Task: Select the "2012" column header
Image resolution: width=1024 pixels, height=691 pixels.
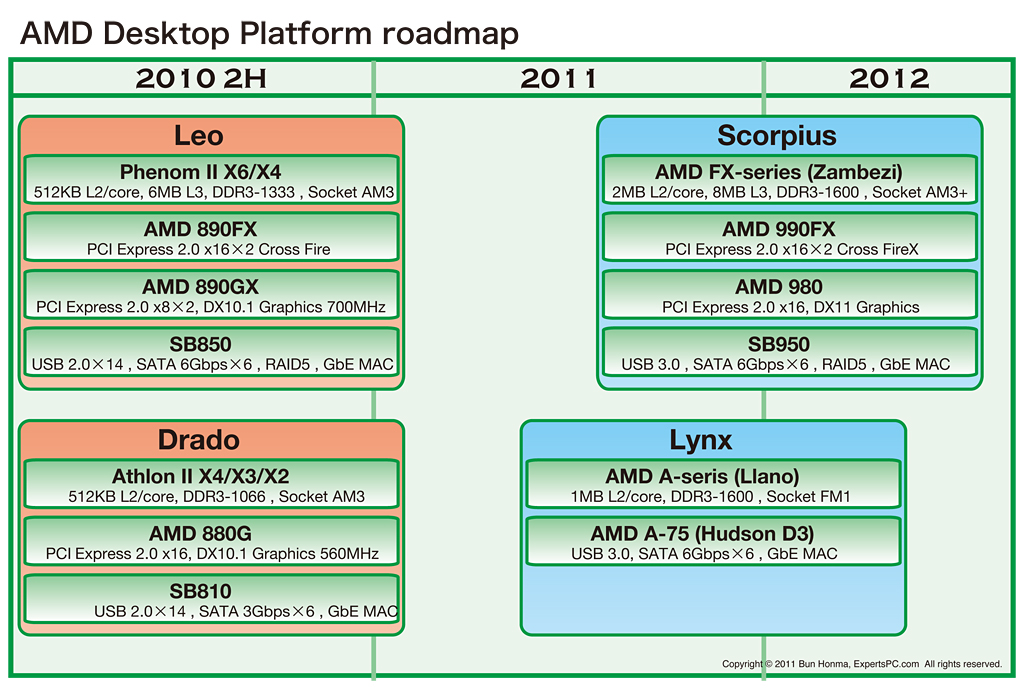Action: tap(889, 79)
